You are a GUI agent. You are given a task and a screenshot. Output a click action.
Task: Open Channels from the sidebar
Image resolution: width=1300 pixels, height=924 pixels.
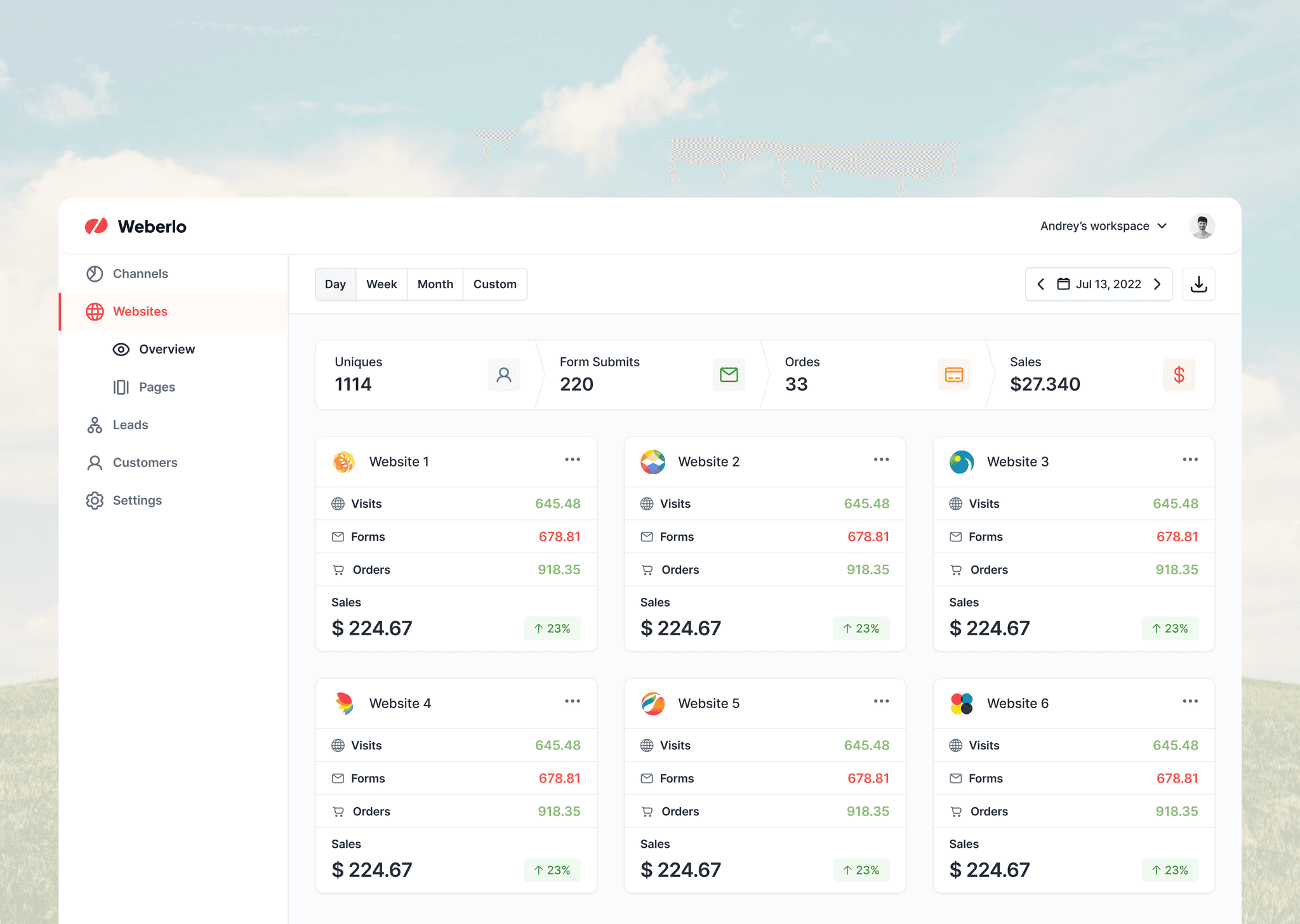pos(140,274)
